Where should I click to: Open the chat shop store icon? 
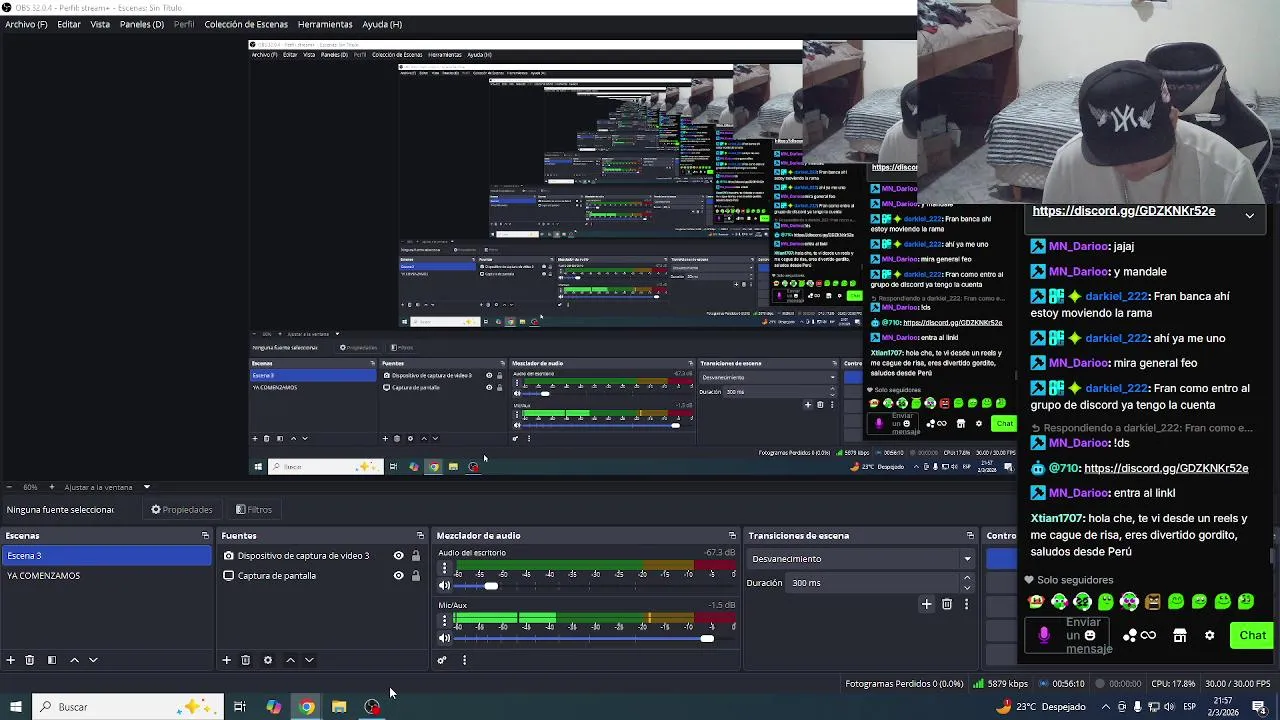[x=1180, y=635]
